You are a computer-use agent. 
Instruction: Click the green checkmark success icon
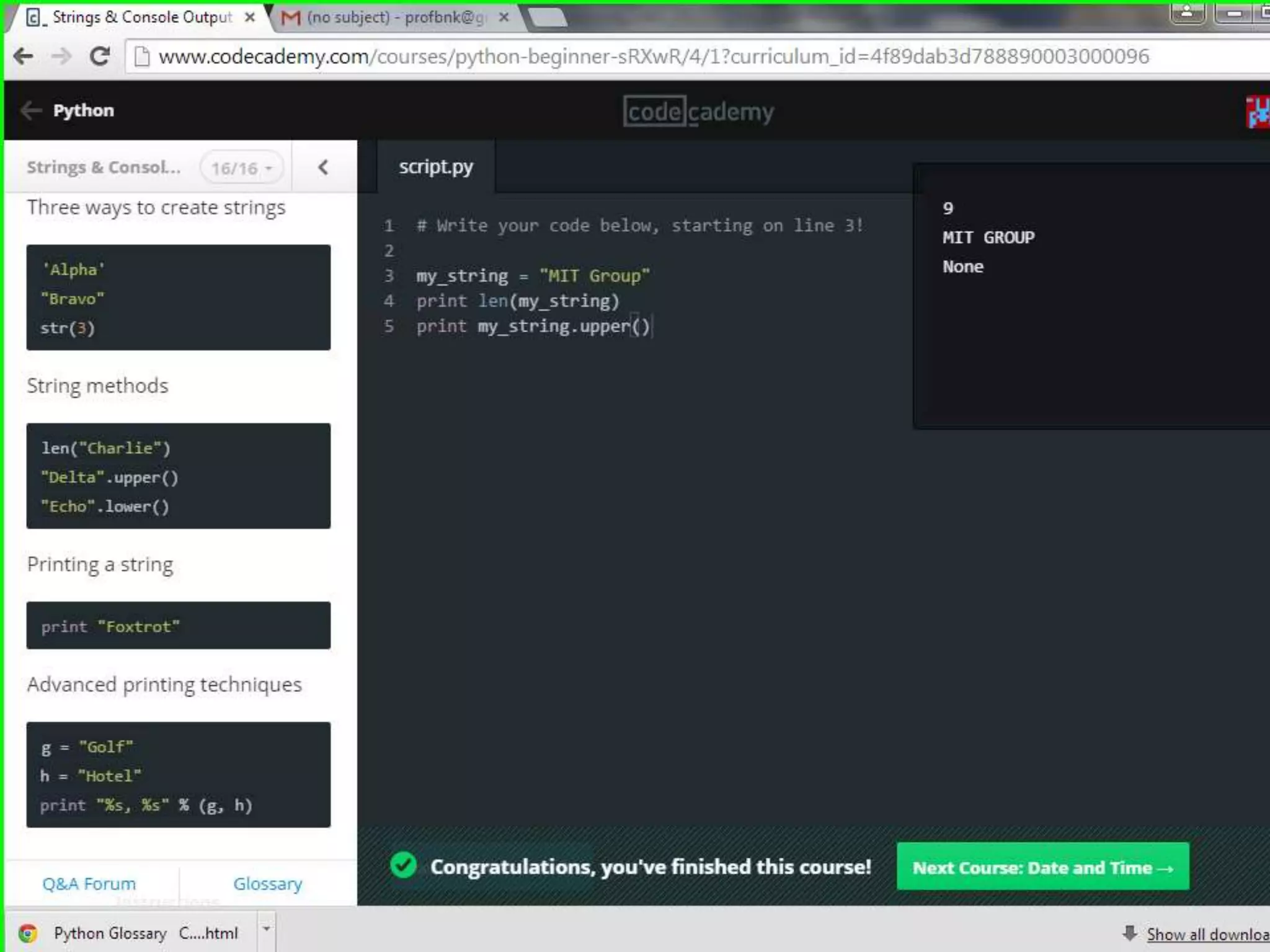404,865
